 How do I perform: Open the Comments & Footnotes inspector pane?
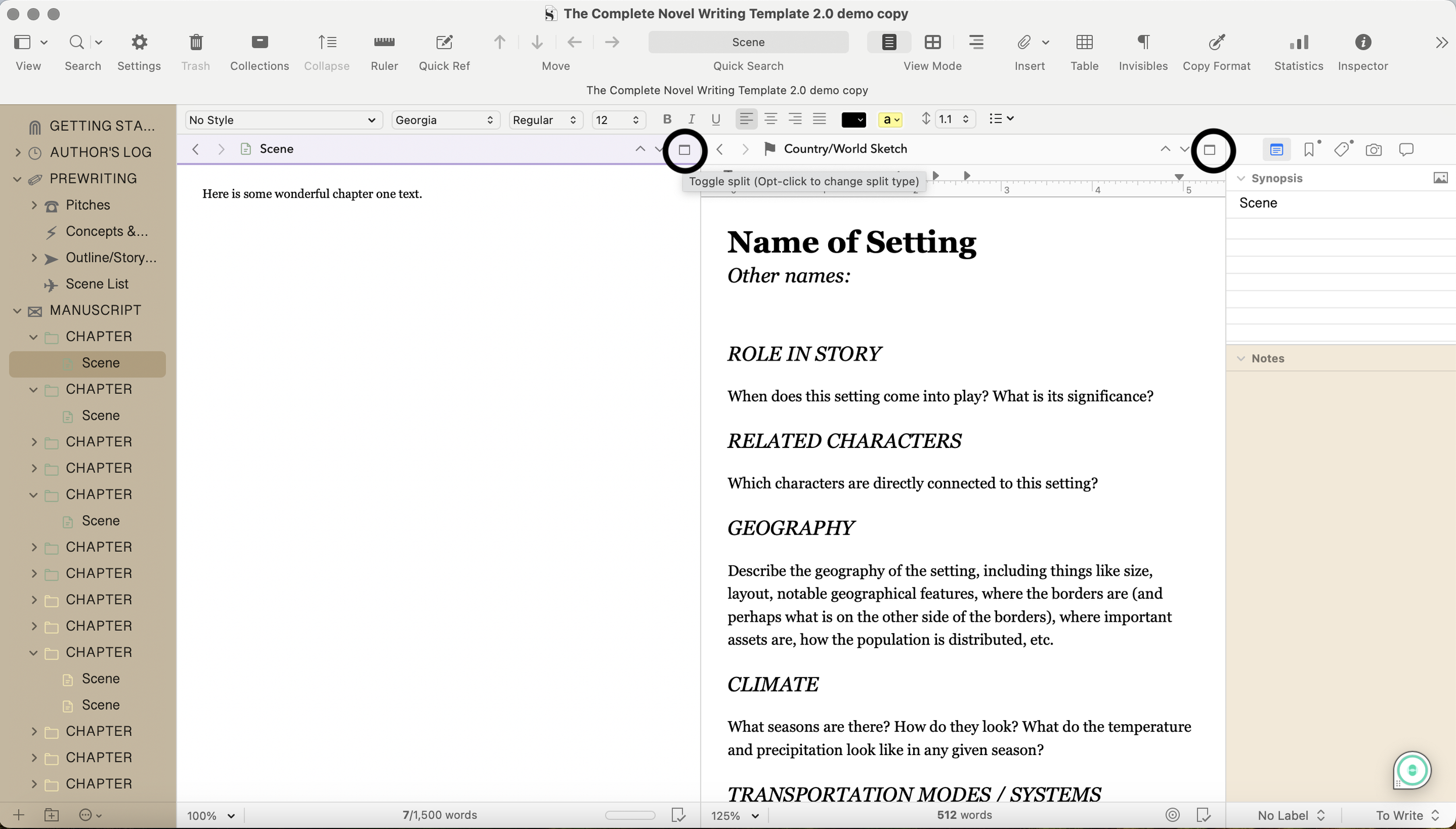coord(1405,149)
